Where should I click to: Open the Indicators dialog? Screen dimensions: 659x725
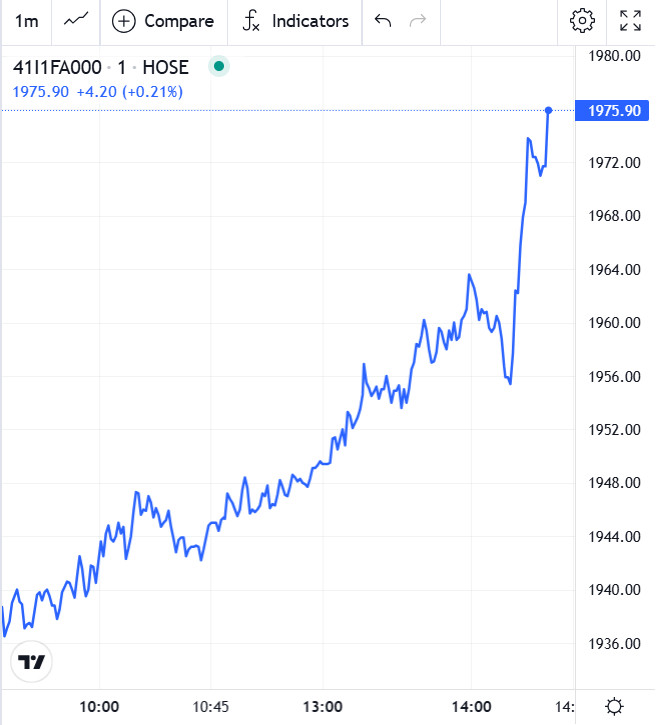296,21
